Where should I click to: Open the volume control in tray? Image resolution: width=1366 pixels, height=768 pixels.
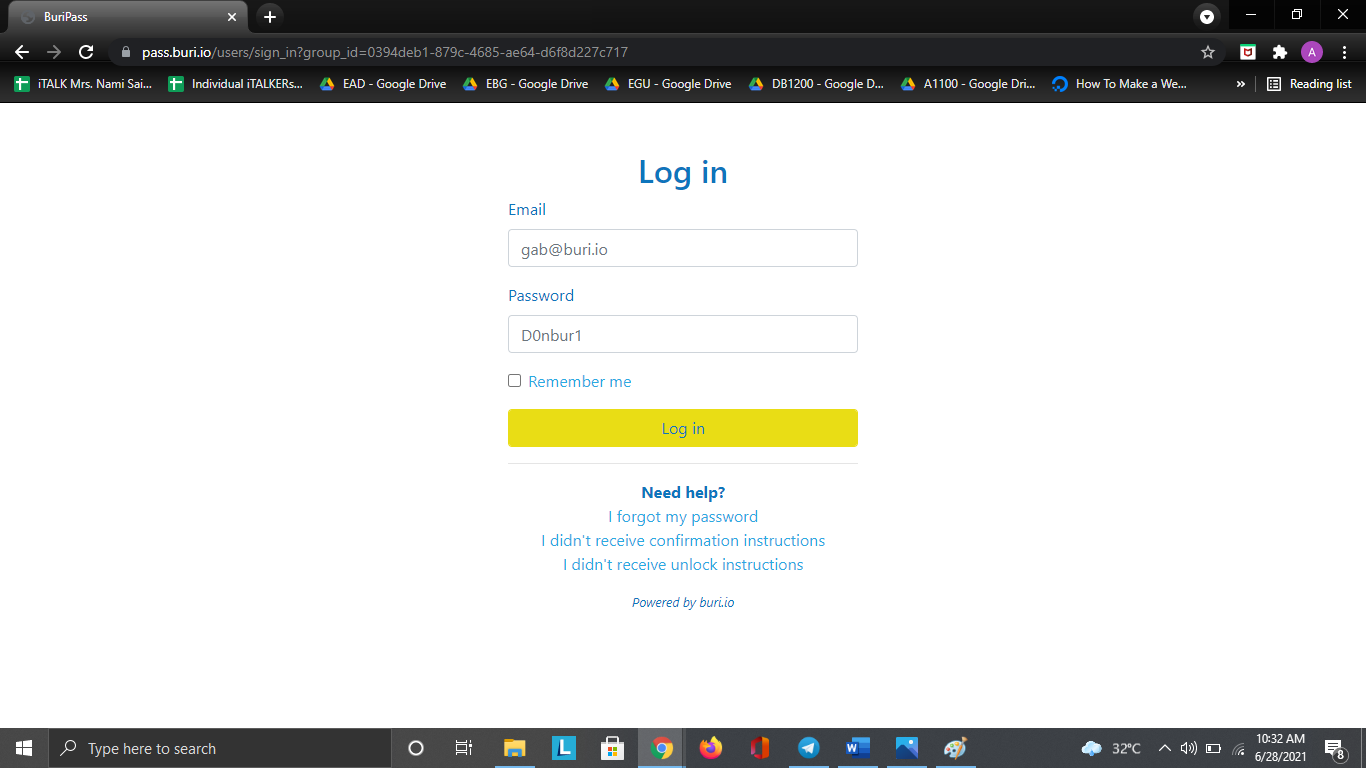(1189, 748)
